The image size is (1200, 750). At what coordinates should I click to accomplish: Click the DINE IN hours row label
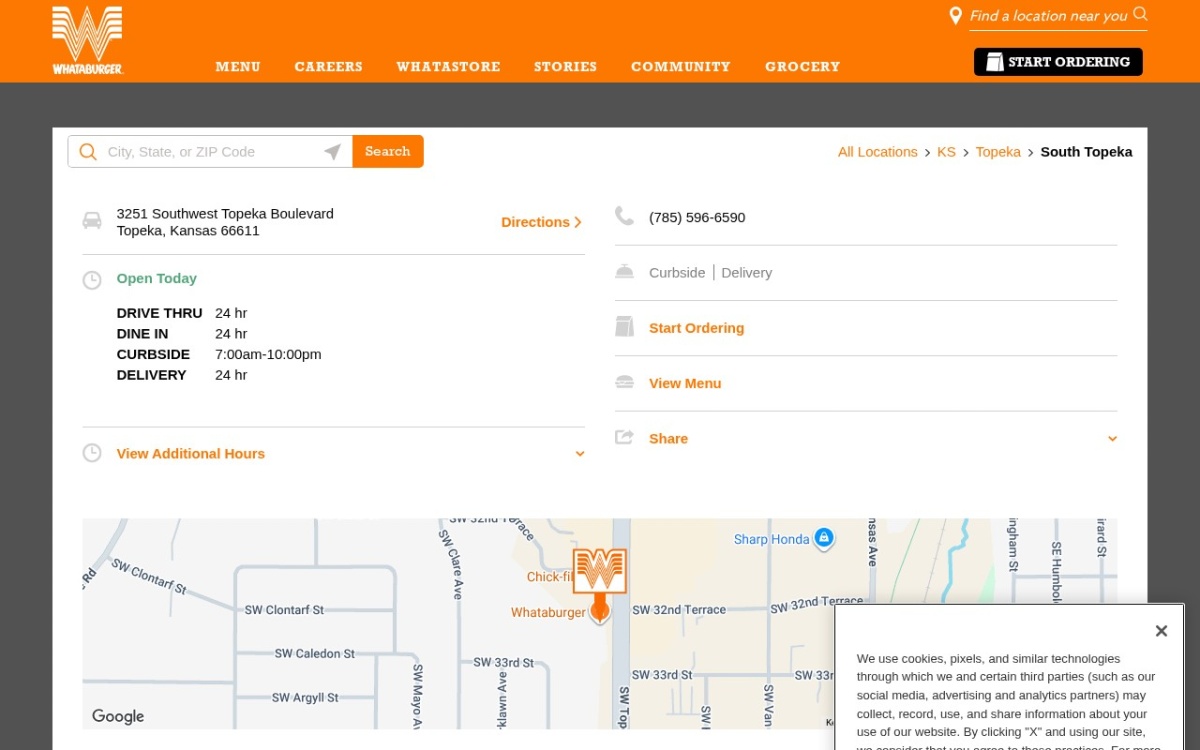142,333
